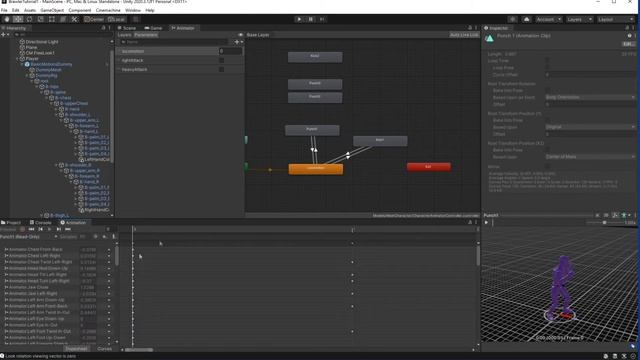Toggle Loop Pose checkbox in Inspector
Image resolution: width=640 pixels, height=360 pixels.
tap(547, 68)
